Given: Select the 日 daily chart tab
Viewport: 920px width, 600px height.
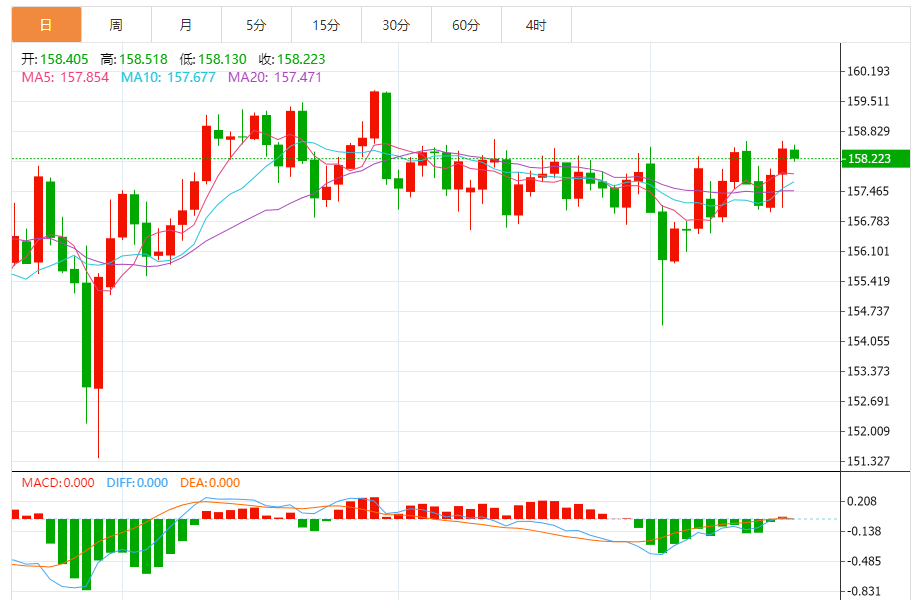Looking at the screenshot, I should 46,25.
